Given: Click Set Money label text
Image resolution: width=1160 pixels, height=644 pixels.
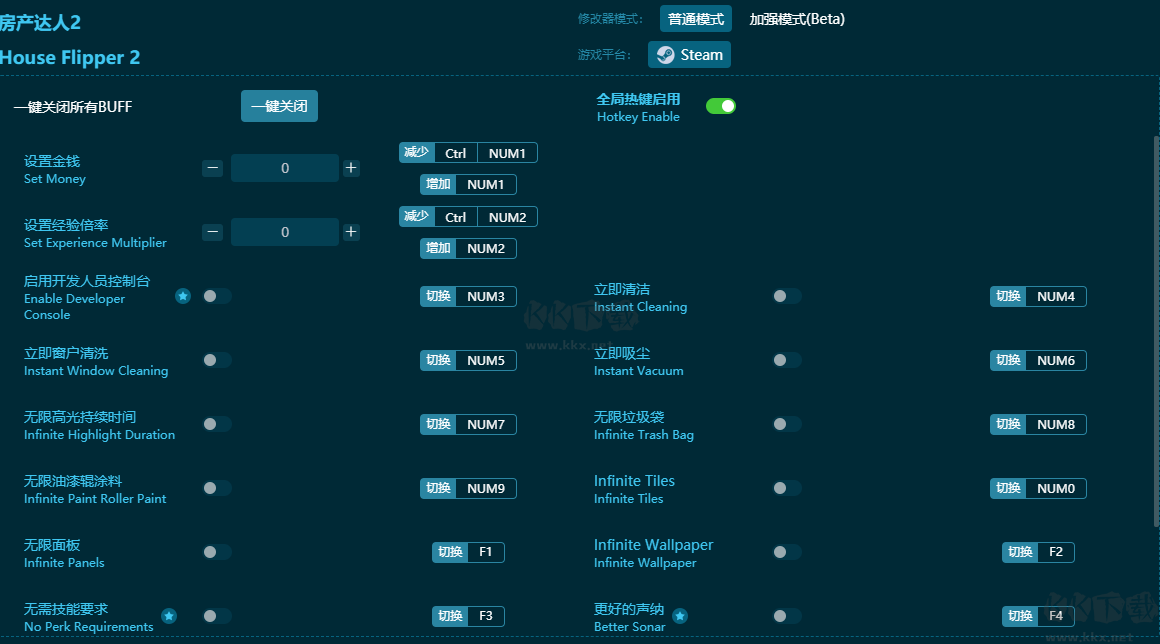Looking at the screenshot, I should [55, 179].
